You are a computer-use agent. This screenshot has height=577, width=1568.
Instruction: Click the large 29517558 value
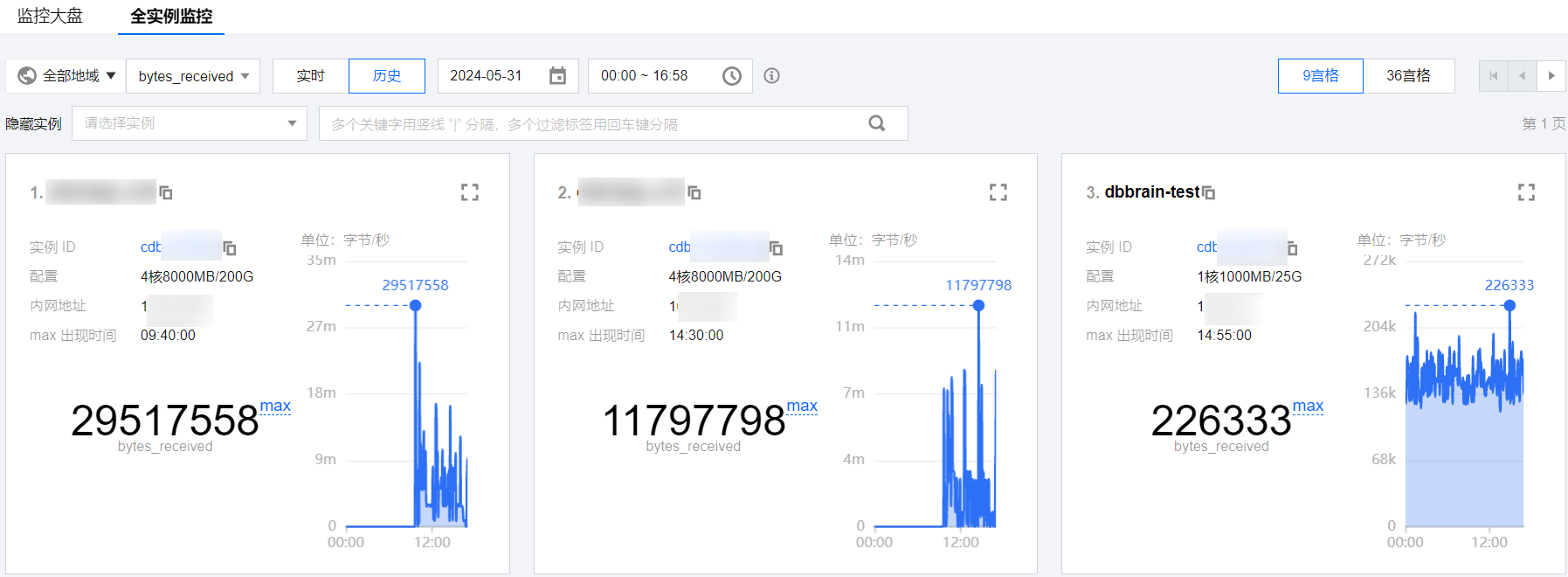click(165, 421)
